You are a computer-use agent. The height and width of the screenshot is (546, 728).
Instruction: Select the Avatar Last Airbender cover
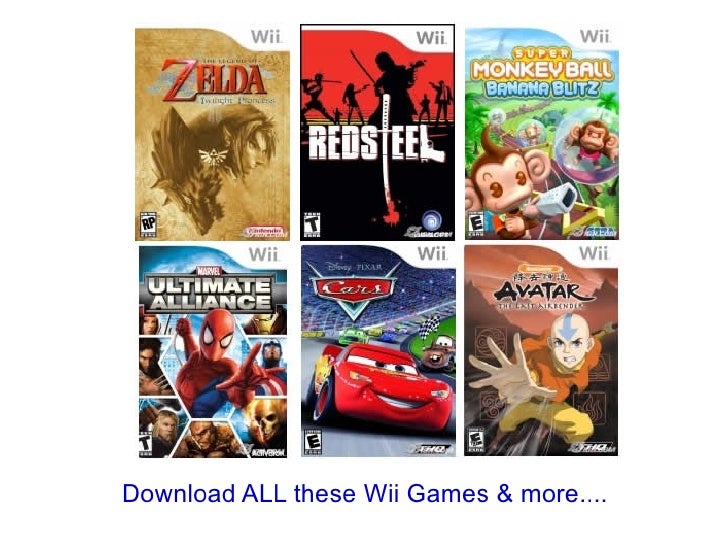pyautogui.click(x=541, y=351)
